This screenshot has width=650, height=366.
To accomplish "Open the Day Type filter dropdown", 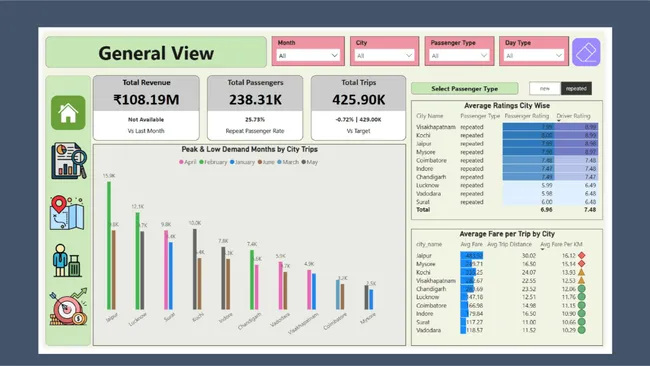I will click(534, 56).
